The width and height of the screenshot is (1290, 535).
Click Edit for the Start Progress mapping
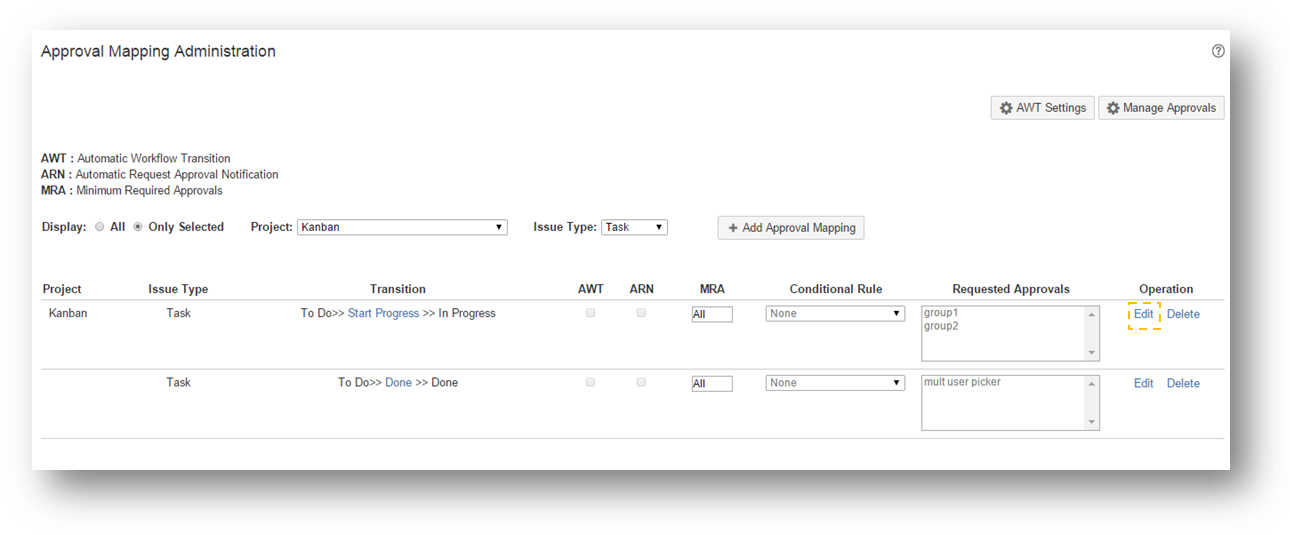(1143, 314)
